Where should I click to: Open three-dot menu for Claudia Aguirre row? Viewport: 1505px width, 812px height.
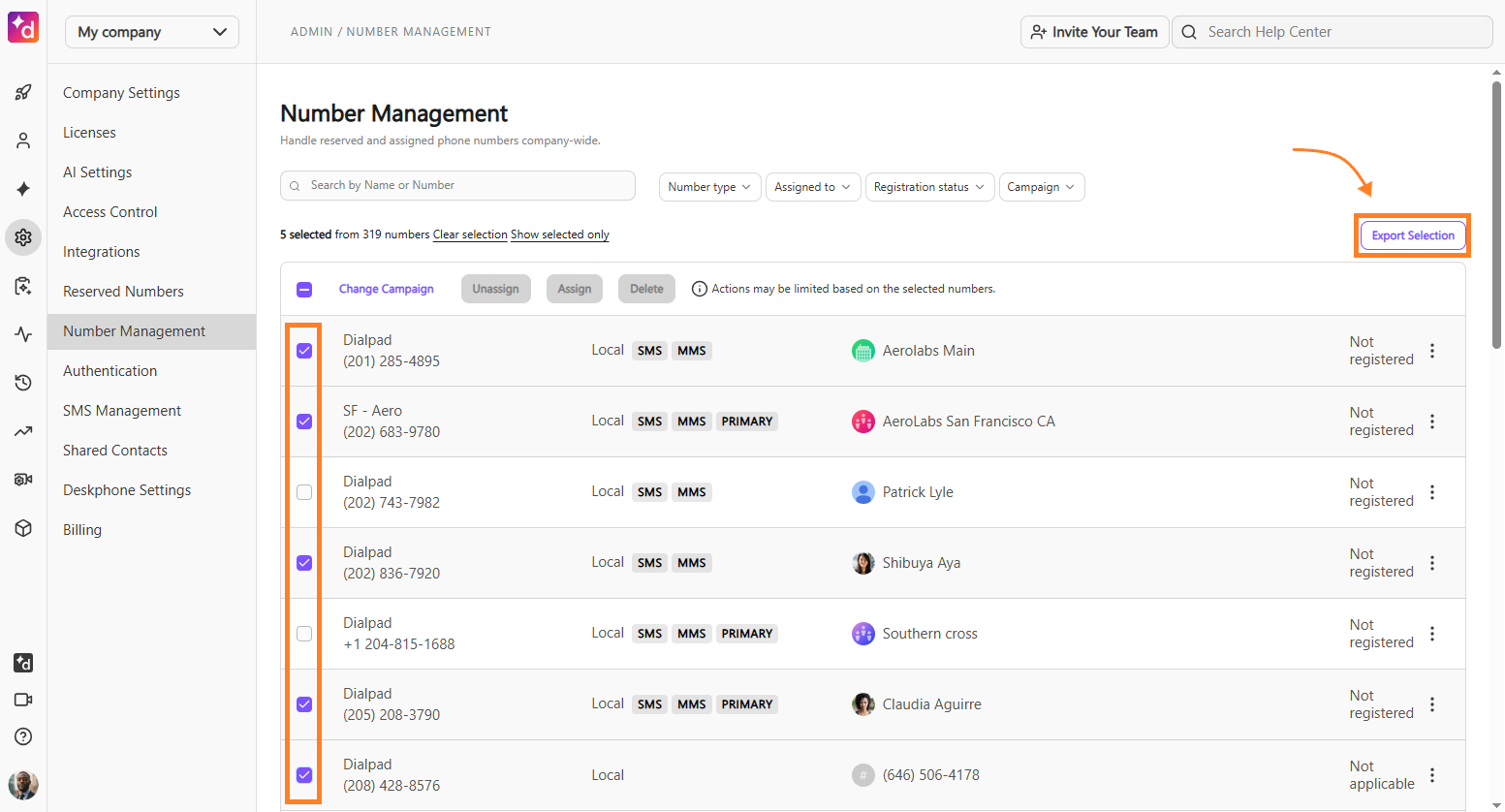coord(1432,704)
